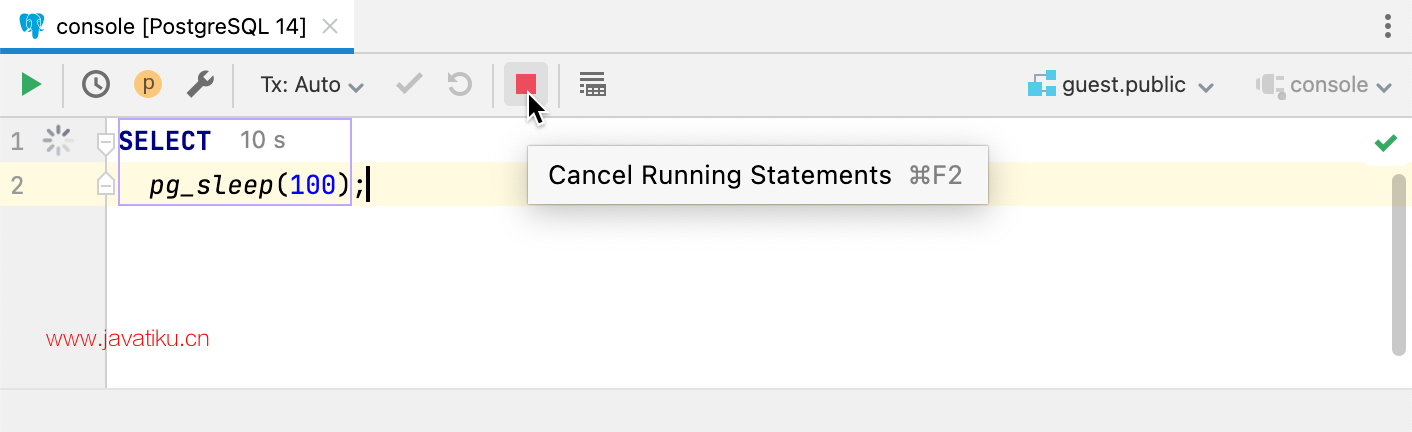Click the Rollback arrow icon
The height and width of the screenshot is (432, 1412).
click(x=459, y=84)
